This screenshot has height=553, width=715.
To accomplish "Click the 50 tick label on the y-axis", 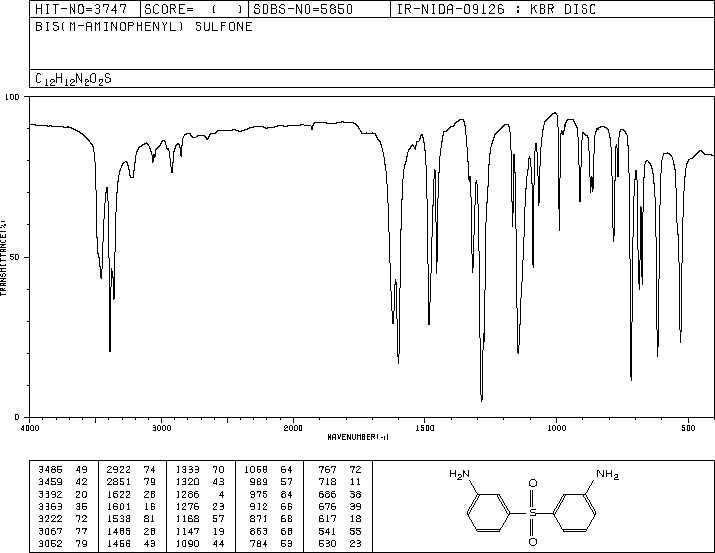I will click(15, 257).
